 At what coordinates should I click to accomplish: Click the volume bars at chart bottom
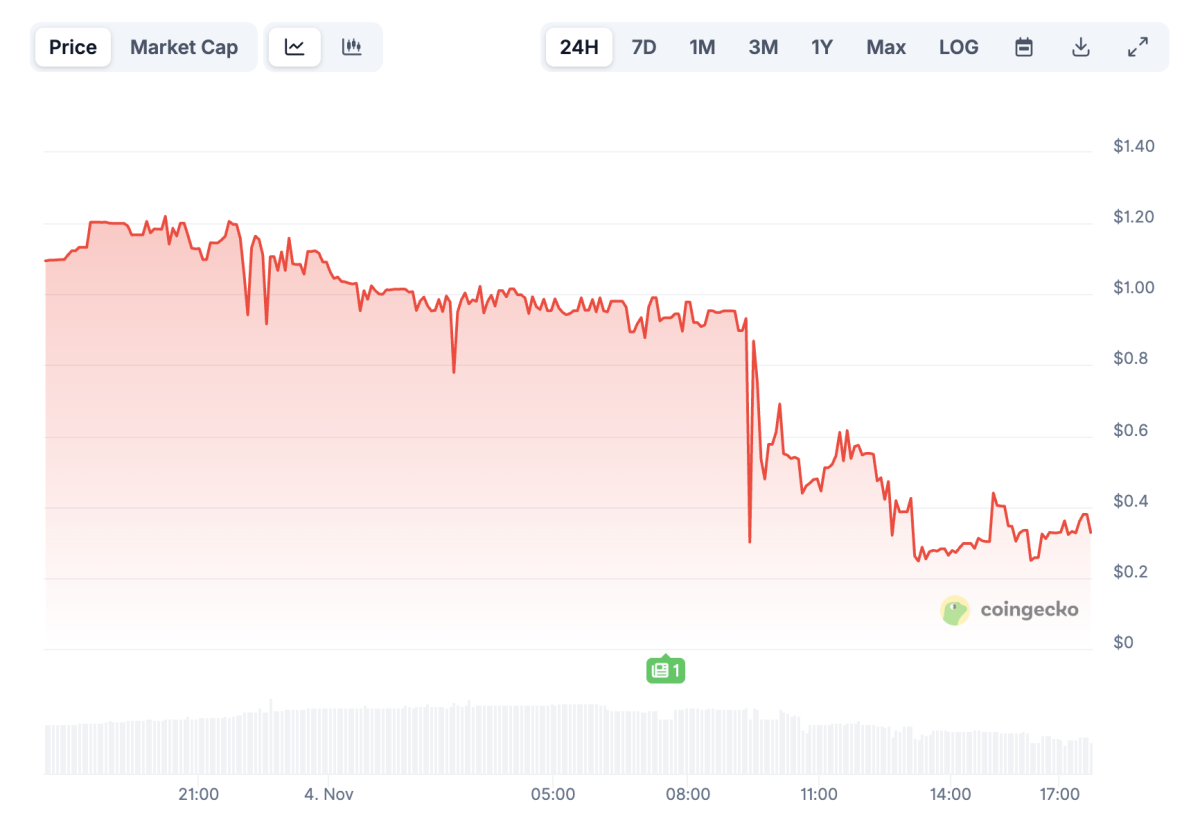tap(568, 740)
